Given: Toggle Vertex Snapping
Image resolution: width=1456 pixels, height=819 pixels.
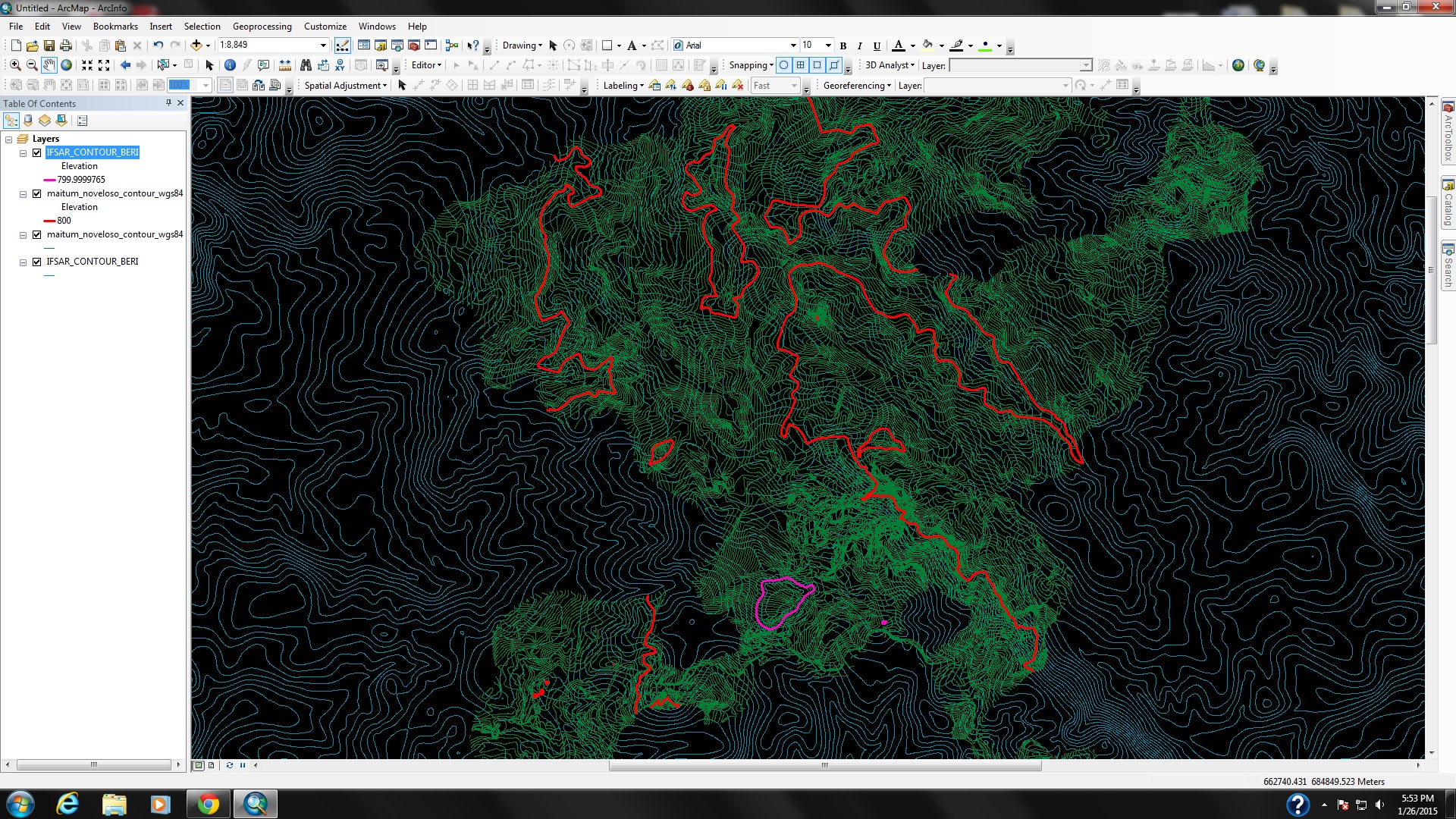Looking at the screenshot, I should [x=817, y=65].
